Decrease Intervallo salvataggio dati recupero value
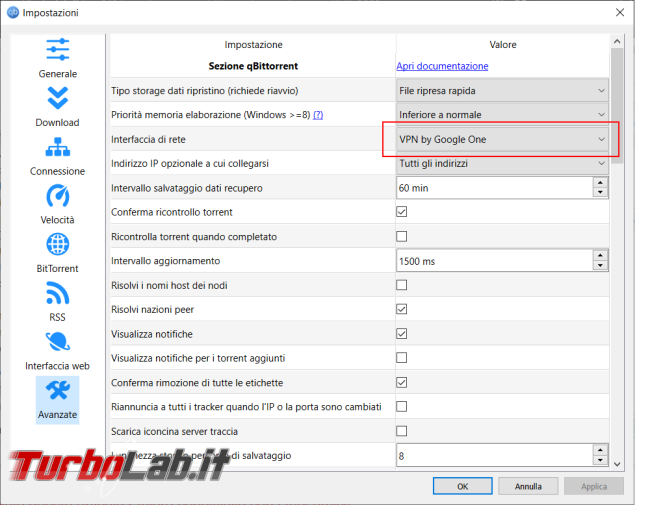The width and height of the screenshot is (650, 505). [x=600, y=193]
